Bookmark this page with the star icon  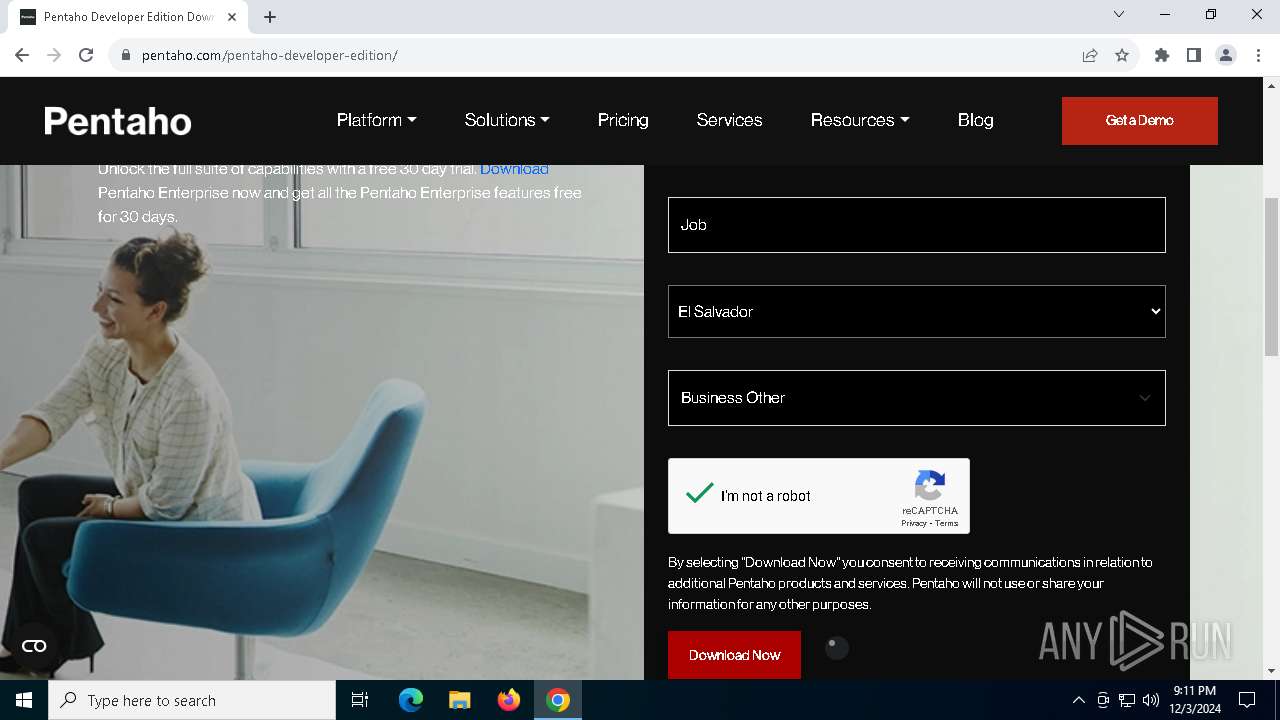1122,55
